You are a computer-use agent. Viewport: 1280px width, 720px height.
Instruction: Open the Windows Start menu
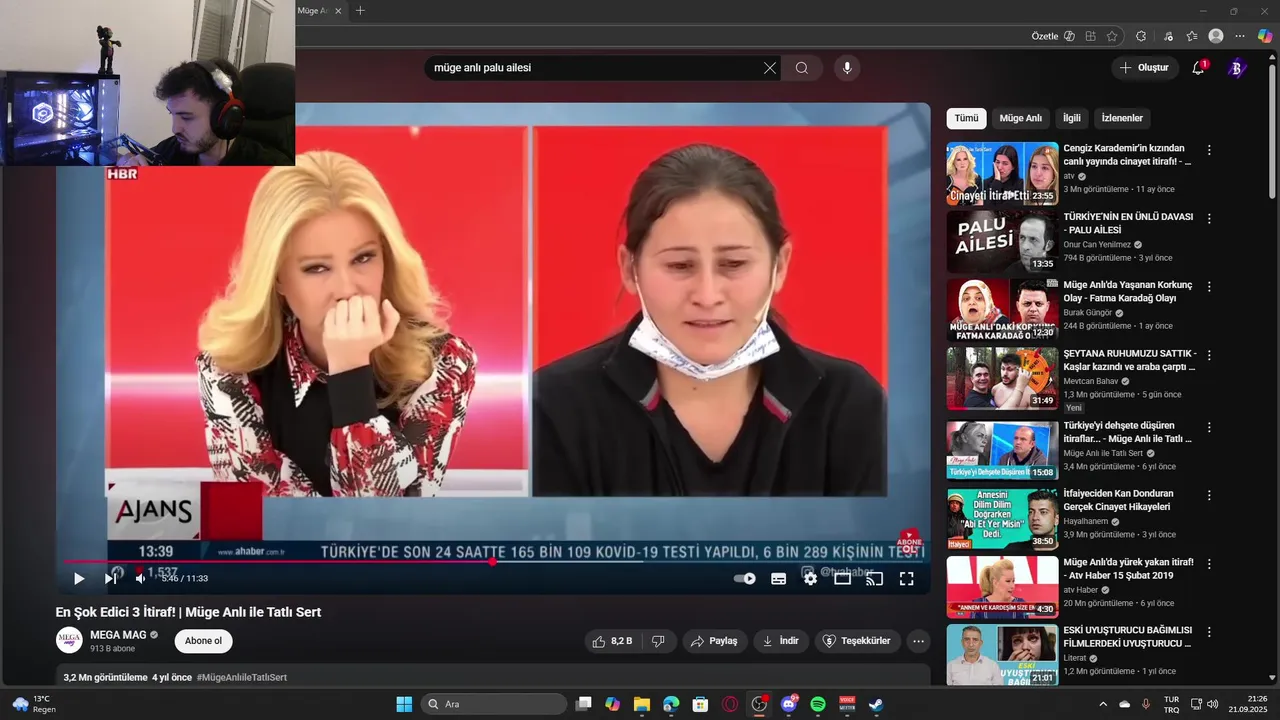(404, 704)
